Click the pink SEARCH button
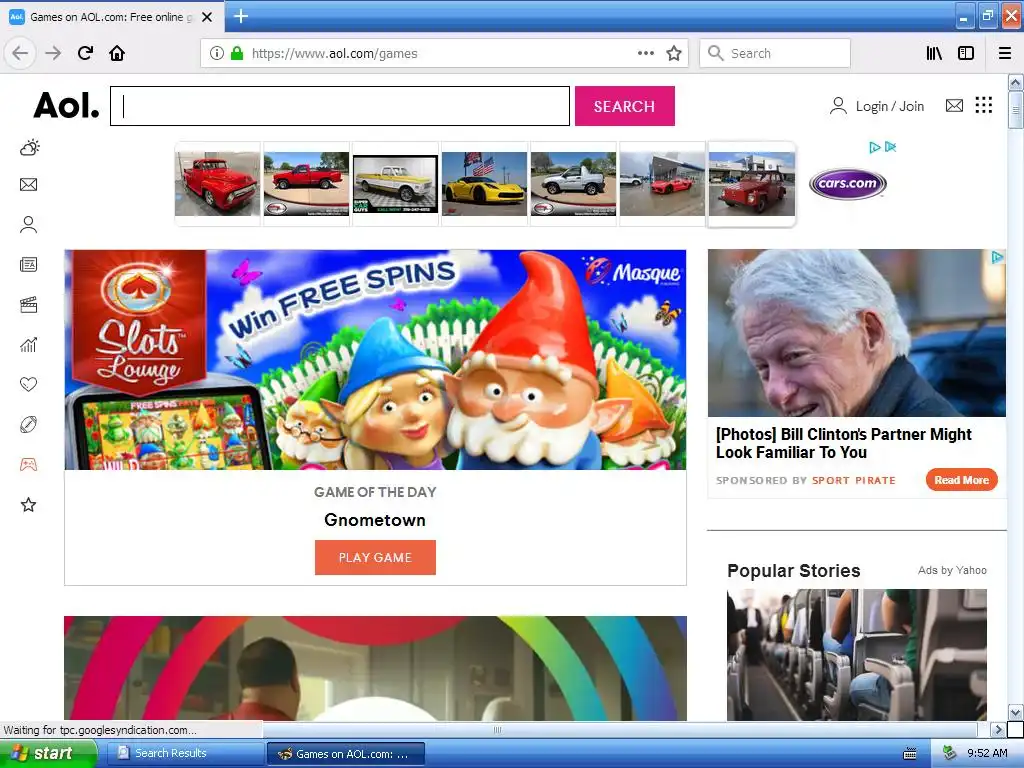The width and height of the screenshot is (1024, 768). click(624, 106)
